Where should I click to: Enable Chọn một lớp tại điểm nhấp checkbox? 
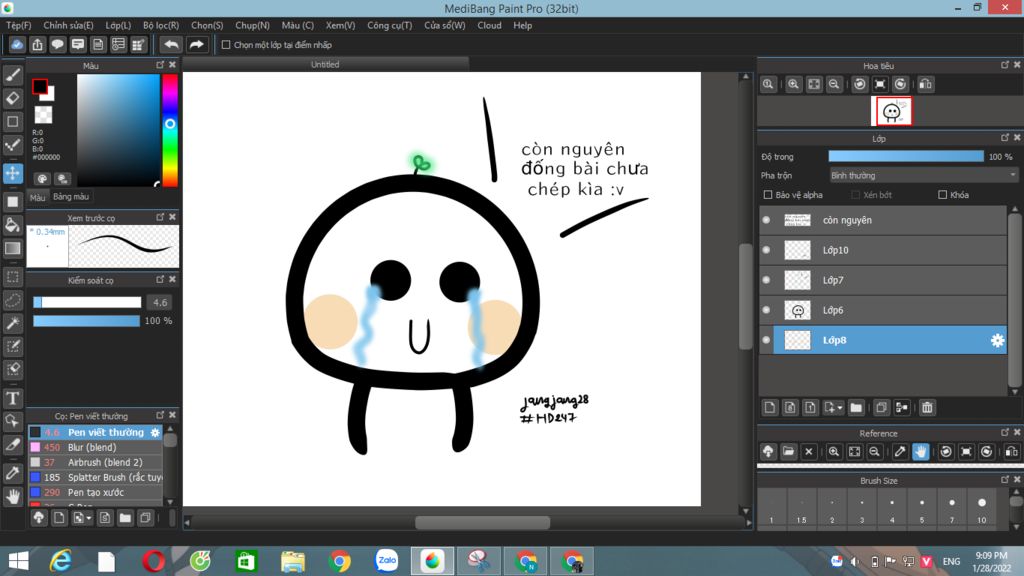(226, 45)
